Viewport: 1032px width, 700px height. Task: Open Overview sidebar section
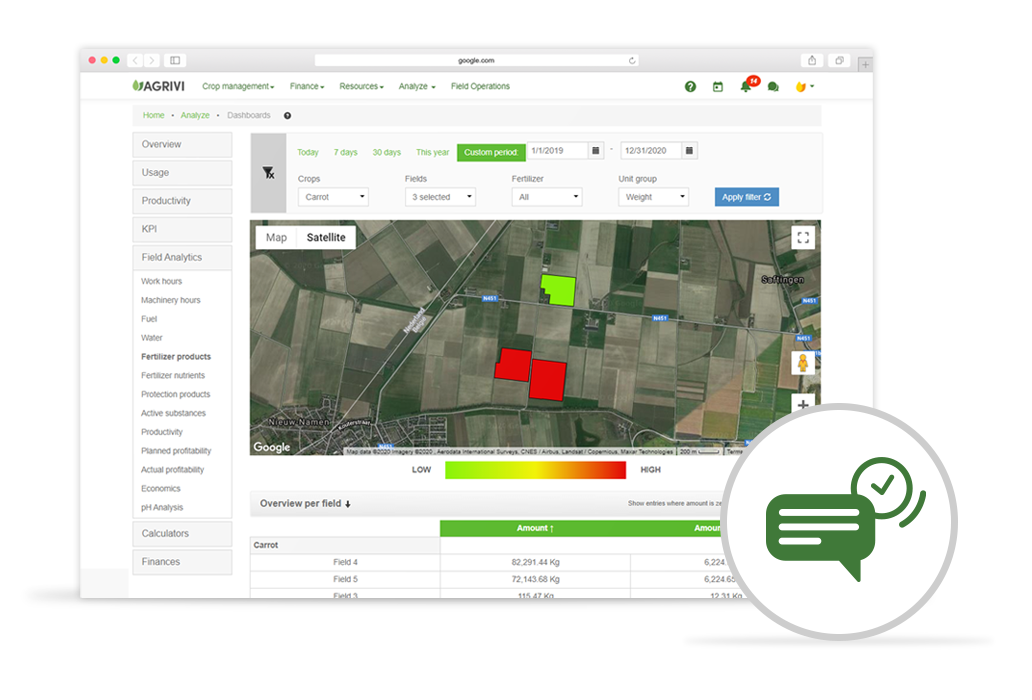(x=182, y=145)
